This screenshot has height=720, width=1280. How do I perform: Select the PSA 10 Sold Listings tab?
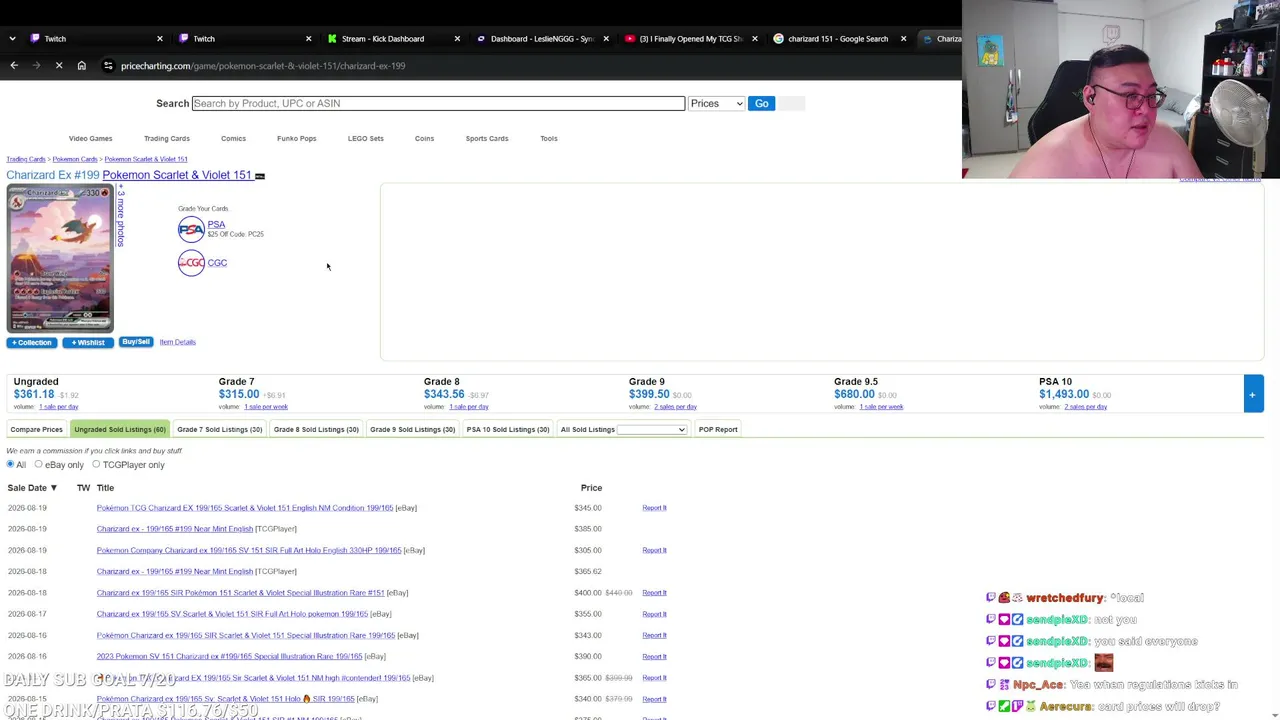pyautogui.click(x=508, y=430)
